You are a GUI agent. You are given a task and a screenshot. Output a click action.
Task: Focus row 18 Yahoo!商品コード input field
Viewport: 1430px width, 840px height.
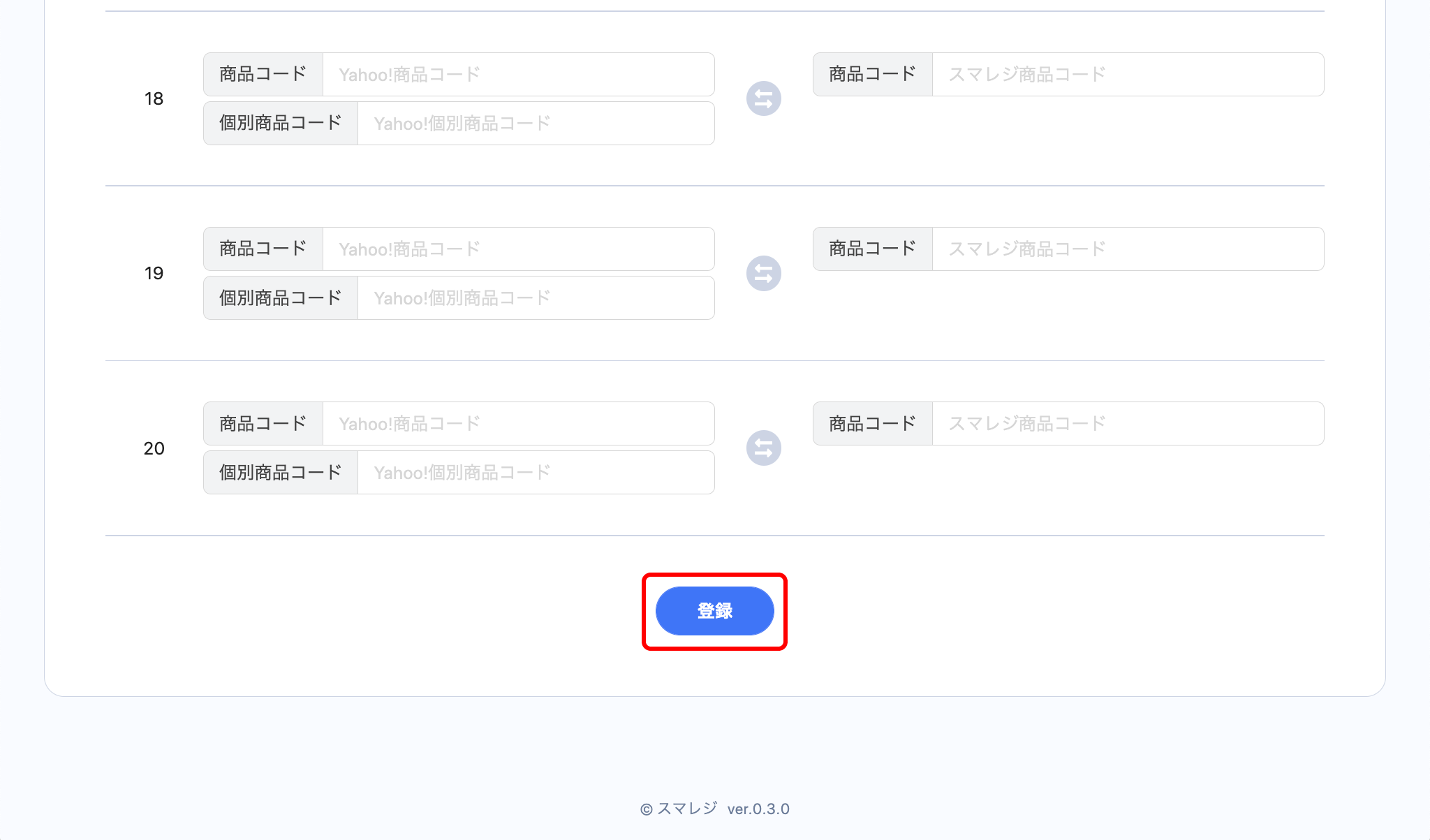click(518, 75)
